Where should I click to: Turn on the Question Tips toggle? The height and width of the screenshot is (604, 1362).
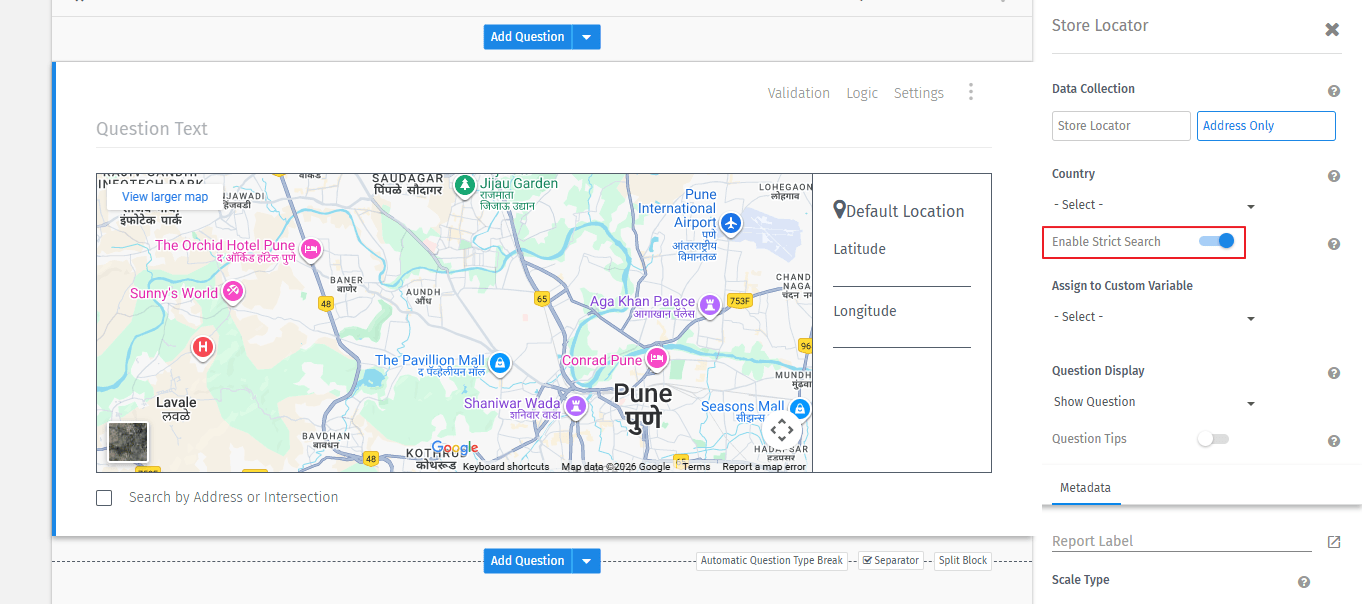[1213, 439]
